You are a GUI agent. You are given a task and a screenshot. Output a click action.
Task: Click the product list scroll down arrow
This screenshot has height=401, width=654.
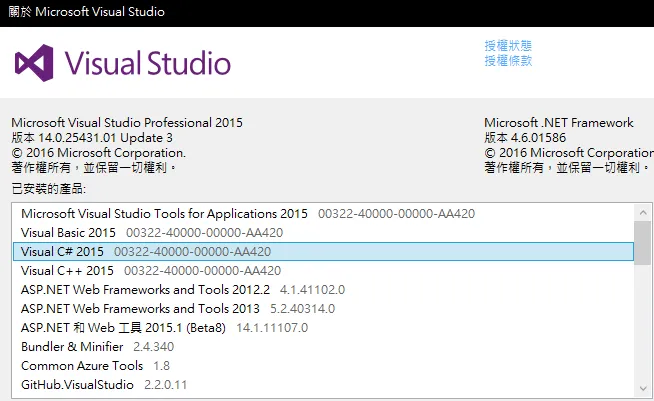tap(643, 388)
